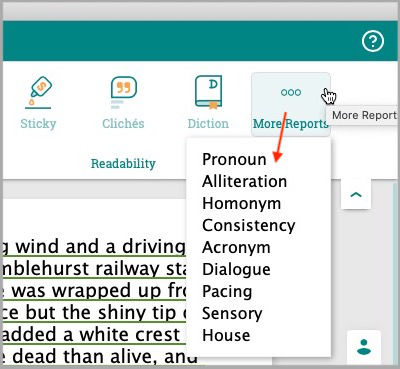Image resolution: width=400 pixels, height=369 pixels.
Task: Run the Sensory report
Action: pyautogui.click(x=232, y=313)
